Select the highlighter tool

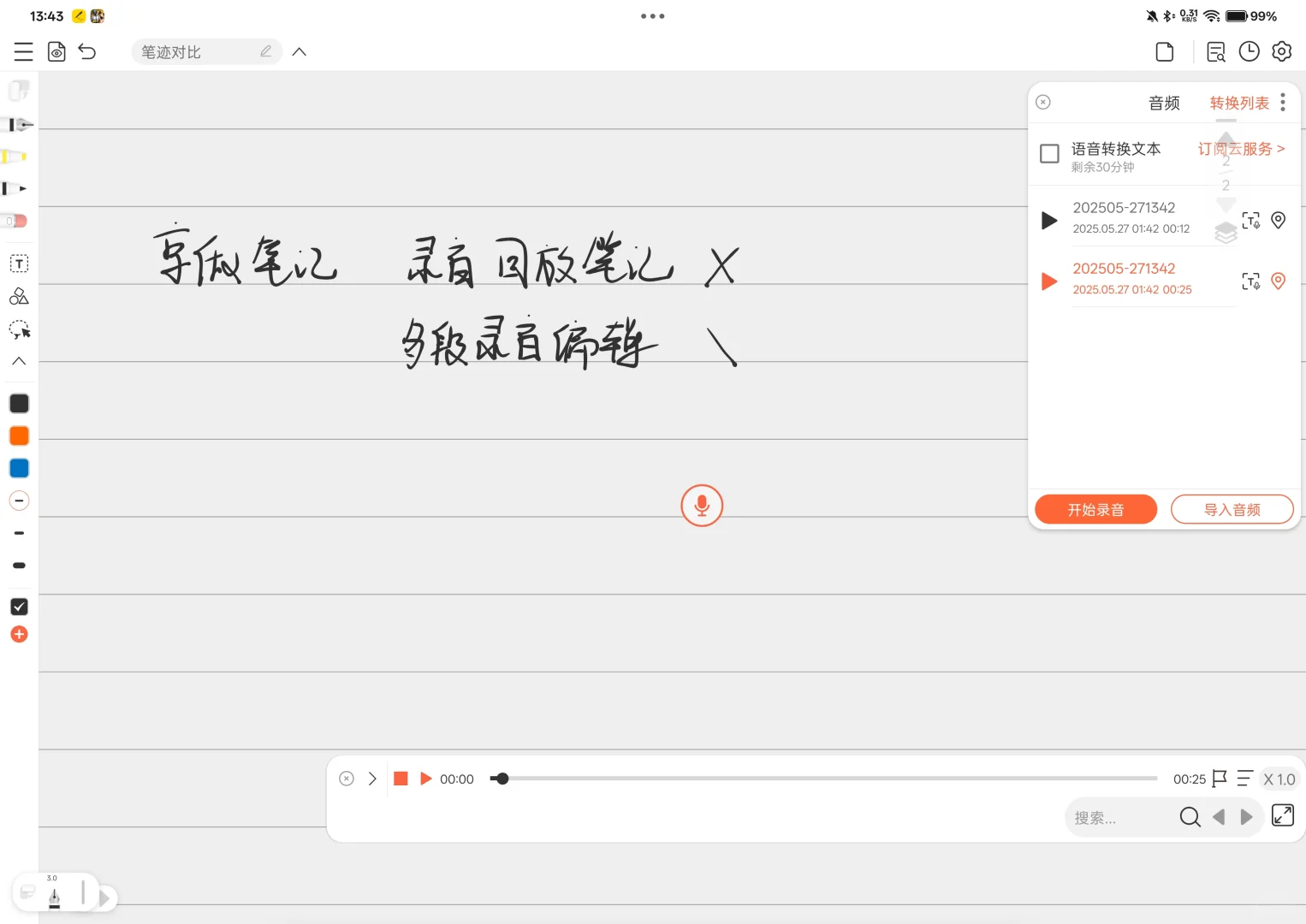pos(17,157)
